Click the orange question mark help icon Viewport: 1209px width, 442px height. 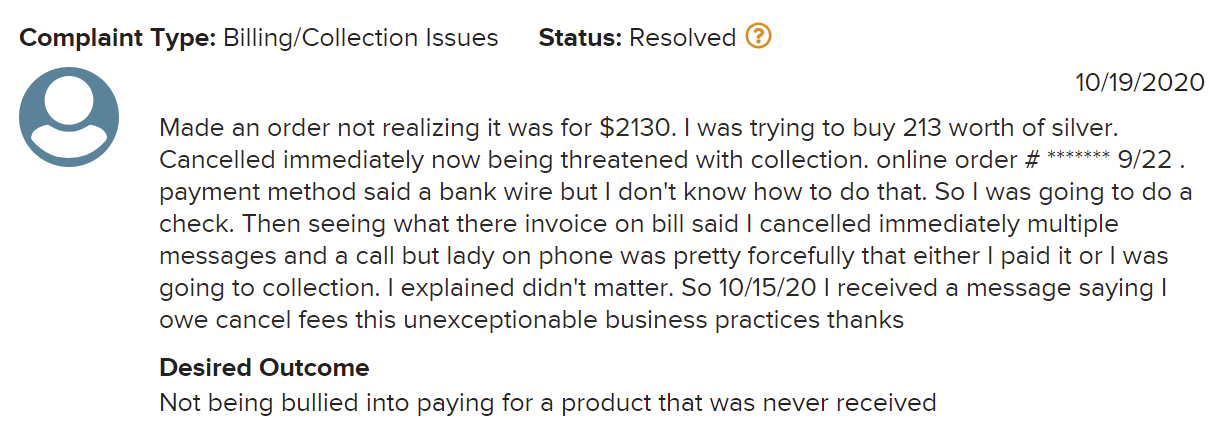759,38
